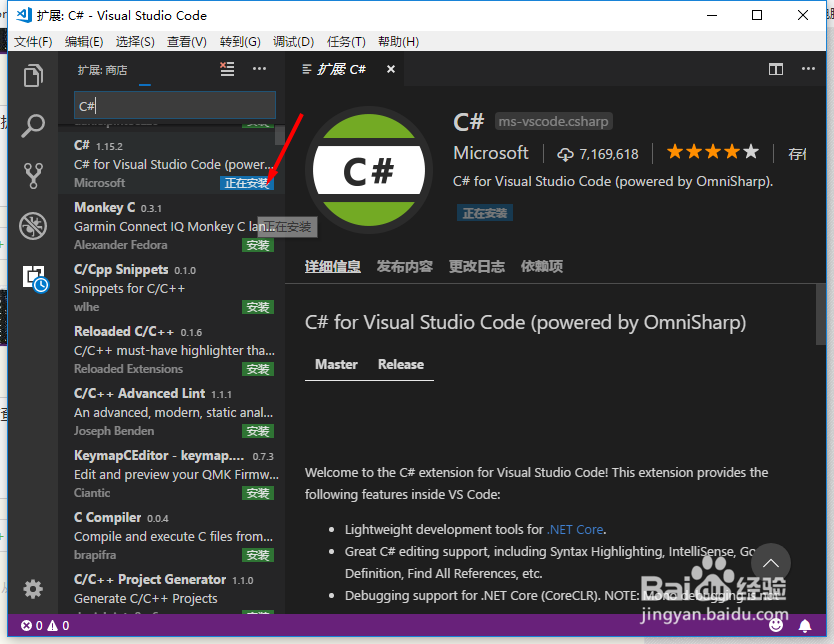Image resolution: width=834 pixels, height=644 pixels.
Task: Install the C/Cpp Snippets extension
Action: click(x=258, y=307)
